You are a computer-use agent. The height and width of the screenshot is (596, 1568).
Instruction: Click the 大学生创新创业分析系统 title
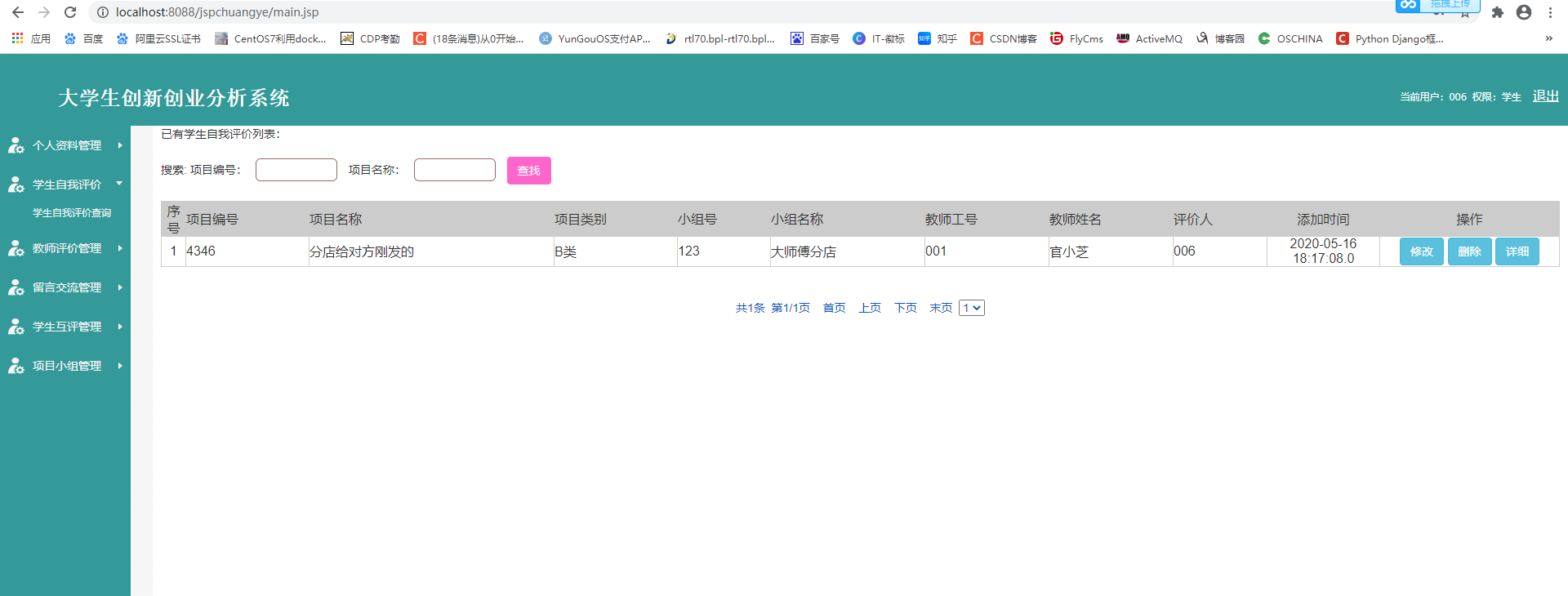(x=174, y=98)
